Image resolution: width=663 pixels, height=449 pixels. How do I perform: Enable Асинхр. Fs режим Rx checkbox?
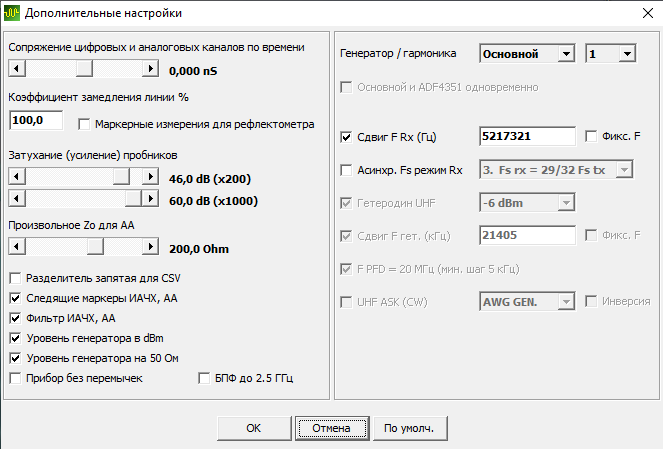(x=346, y=170)
